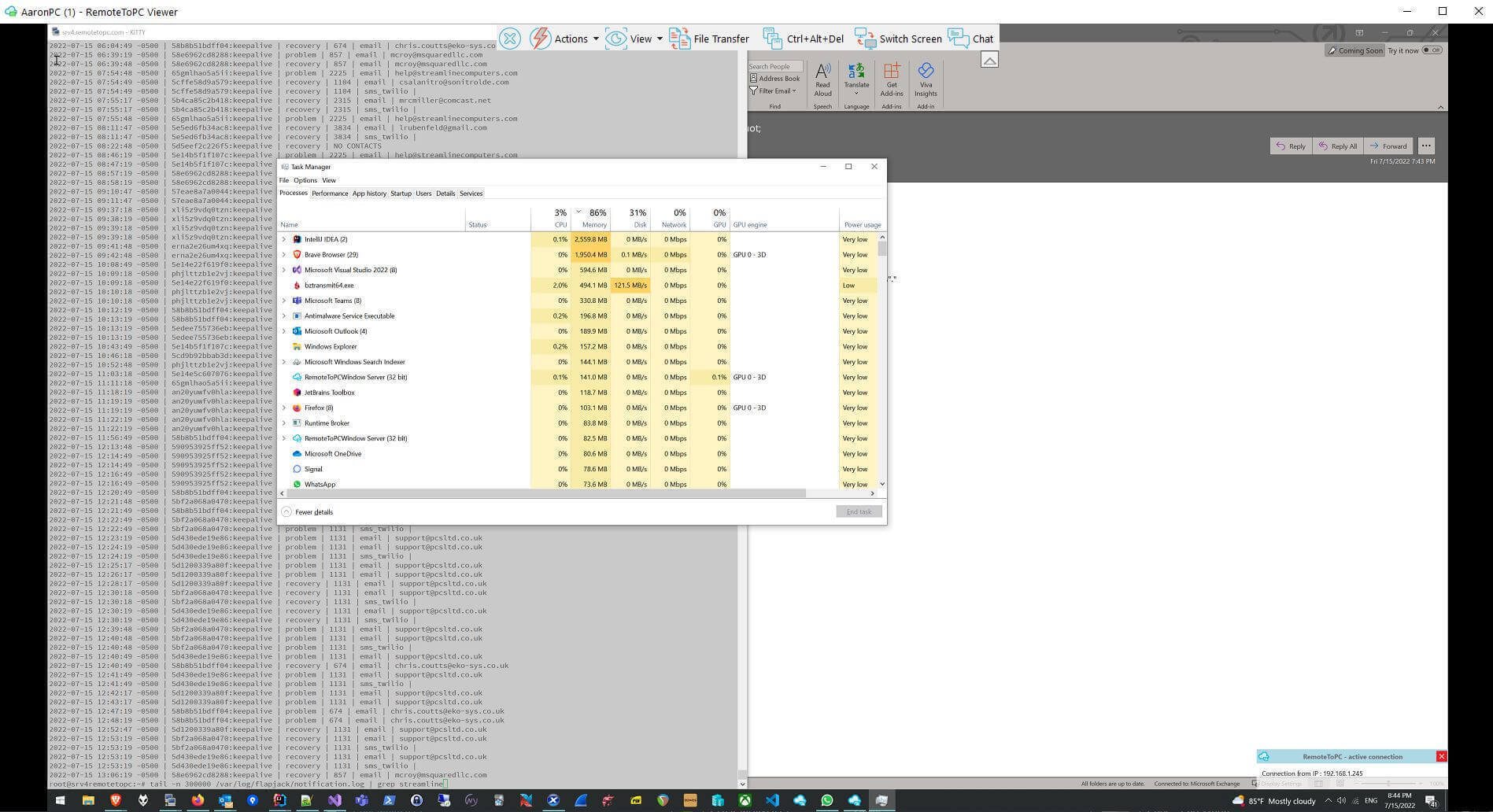Open Viva Insights in the Outlook ribbon
The height and width of the screenshot is (812, 1493).
pyautogui.click(x=925, y=81)
